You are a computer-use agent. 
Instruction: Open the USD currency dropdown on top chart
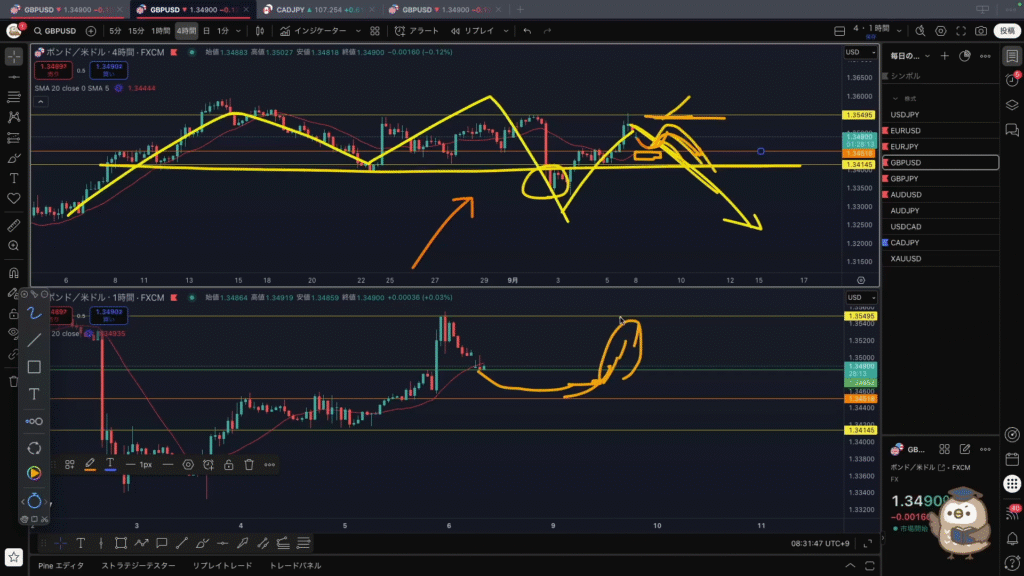(x=860, y=52)
